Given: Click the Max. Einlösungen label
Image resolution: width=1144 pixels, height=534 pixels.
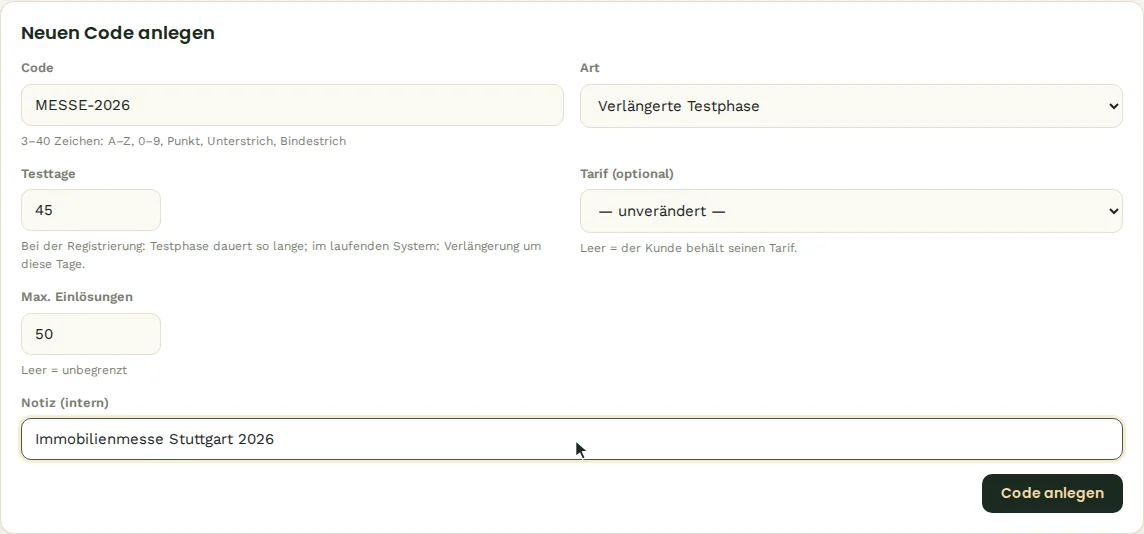Looking at the screenshot, I should tap(77, 297).
